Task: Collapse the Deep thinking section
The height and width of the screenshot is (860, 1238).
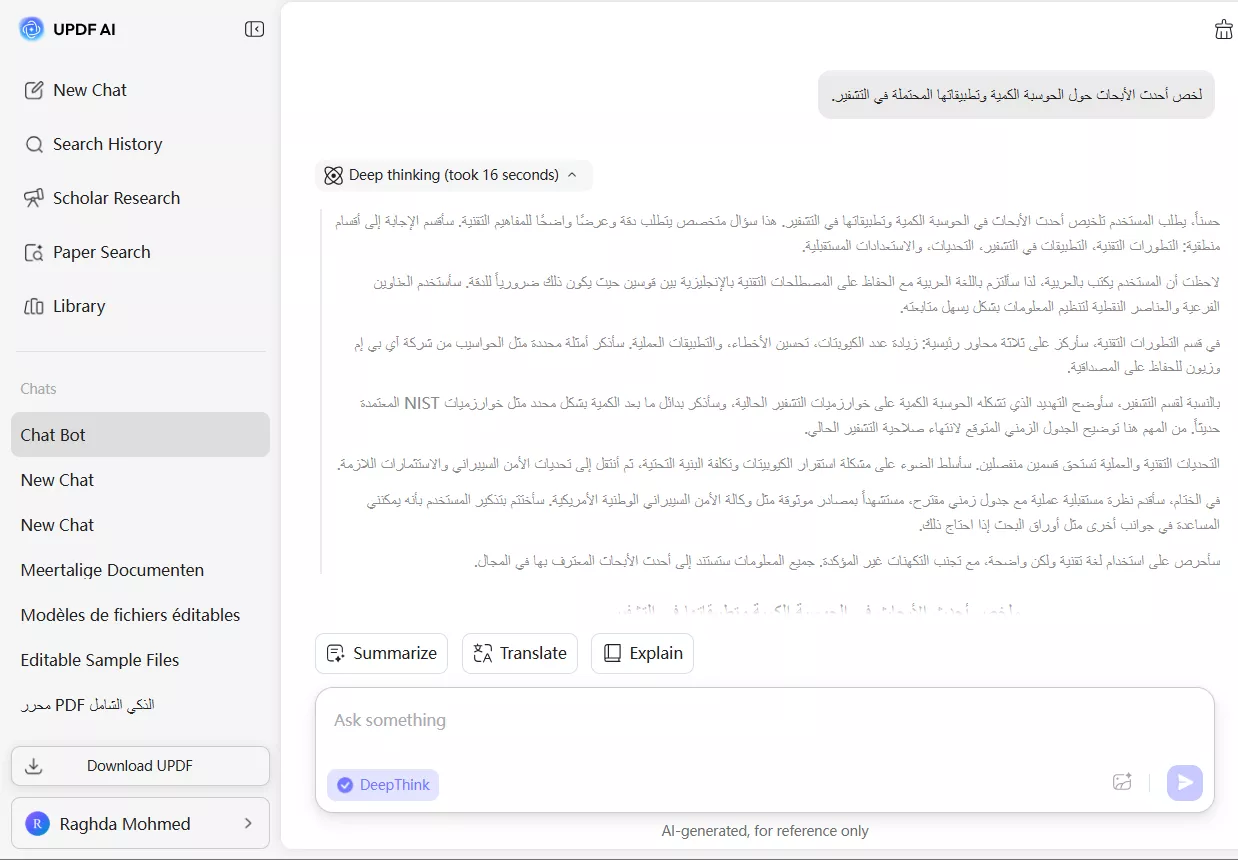Action: pyautogui.click(x=573, y=175)
